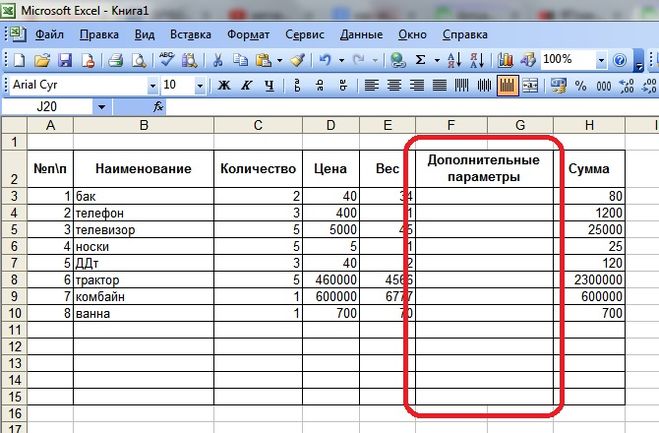This screenshot has width=659, height=433.
Task: Toggle underline formatting (Ч button)
Action: [x=270, y=85]
